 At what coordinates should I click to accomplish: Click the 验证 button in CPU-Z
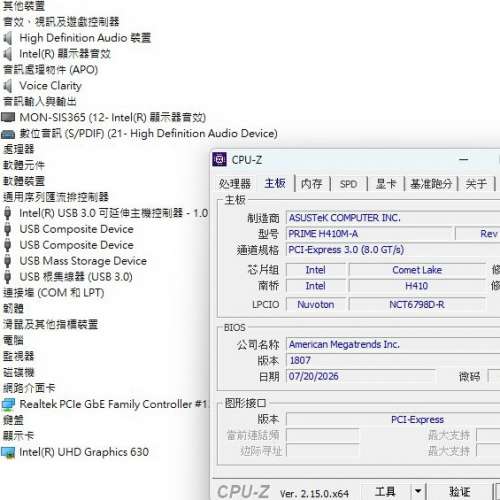460,492
